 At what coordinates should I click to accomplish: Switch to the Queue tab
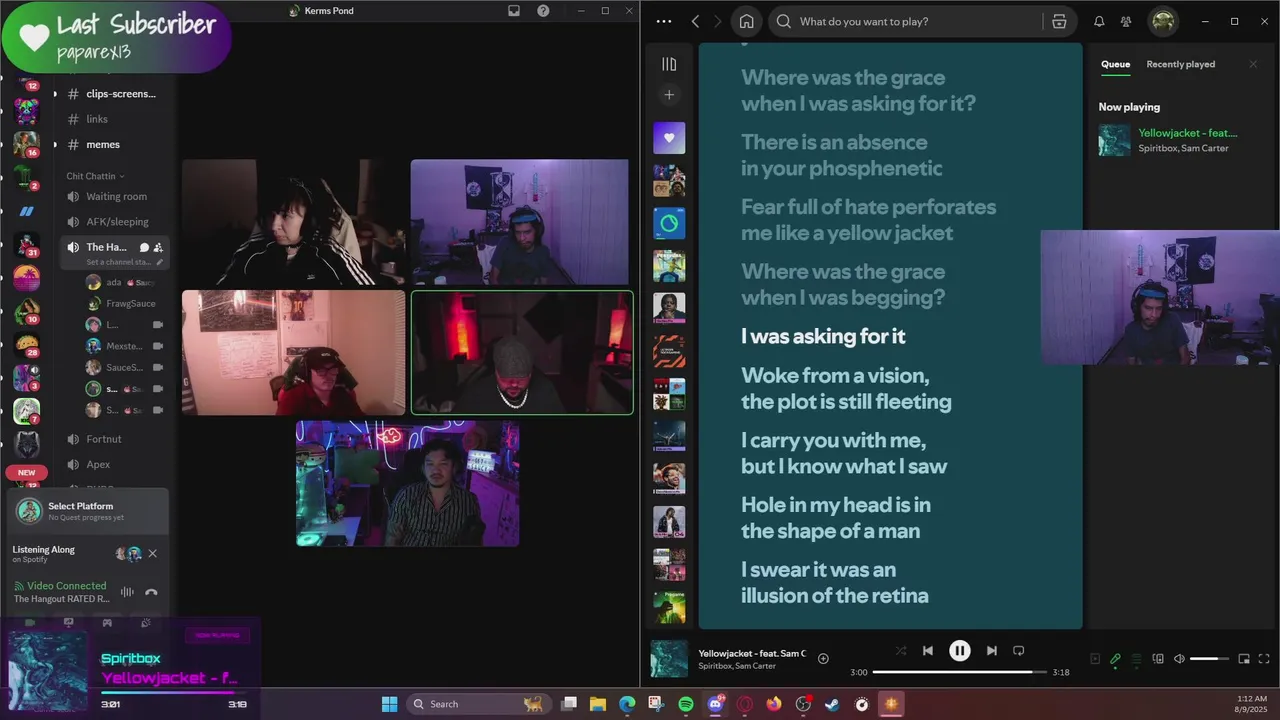tap(1115, 64)
